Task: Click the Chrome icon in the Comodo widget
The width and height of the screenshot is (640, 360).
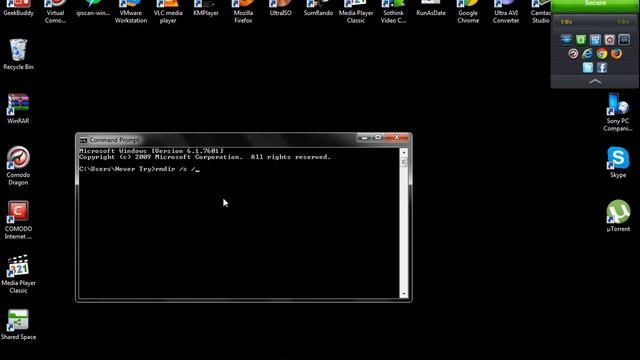Action: pyautogui.click(x=602, y=53)
